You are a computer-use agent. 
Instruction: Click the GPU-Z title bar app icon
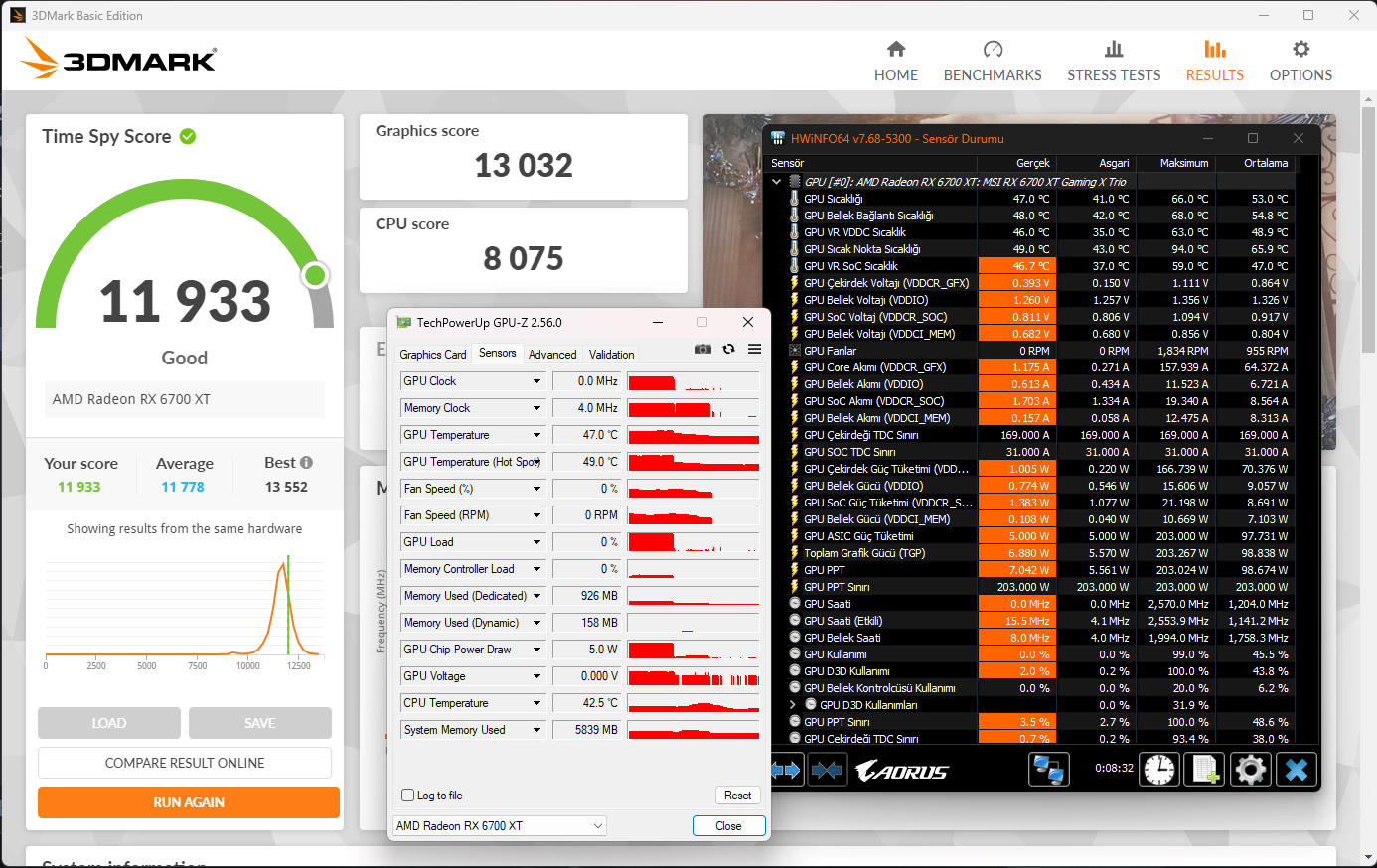click(404, 322)
